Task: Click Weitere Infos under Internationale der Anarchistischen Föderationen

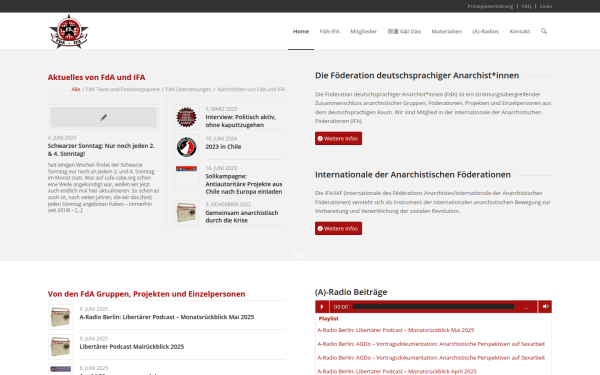Action: [x=338, y=228]
